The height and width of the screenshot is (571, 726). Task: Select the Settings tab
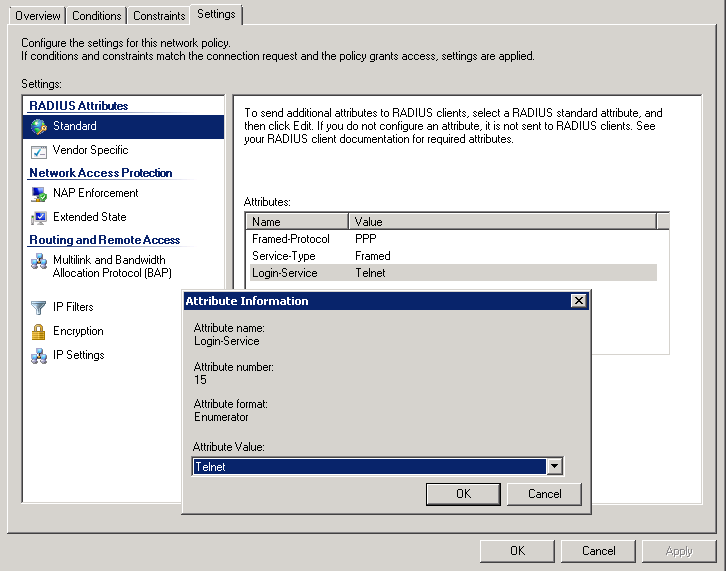click(x=216, y=14)
